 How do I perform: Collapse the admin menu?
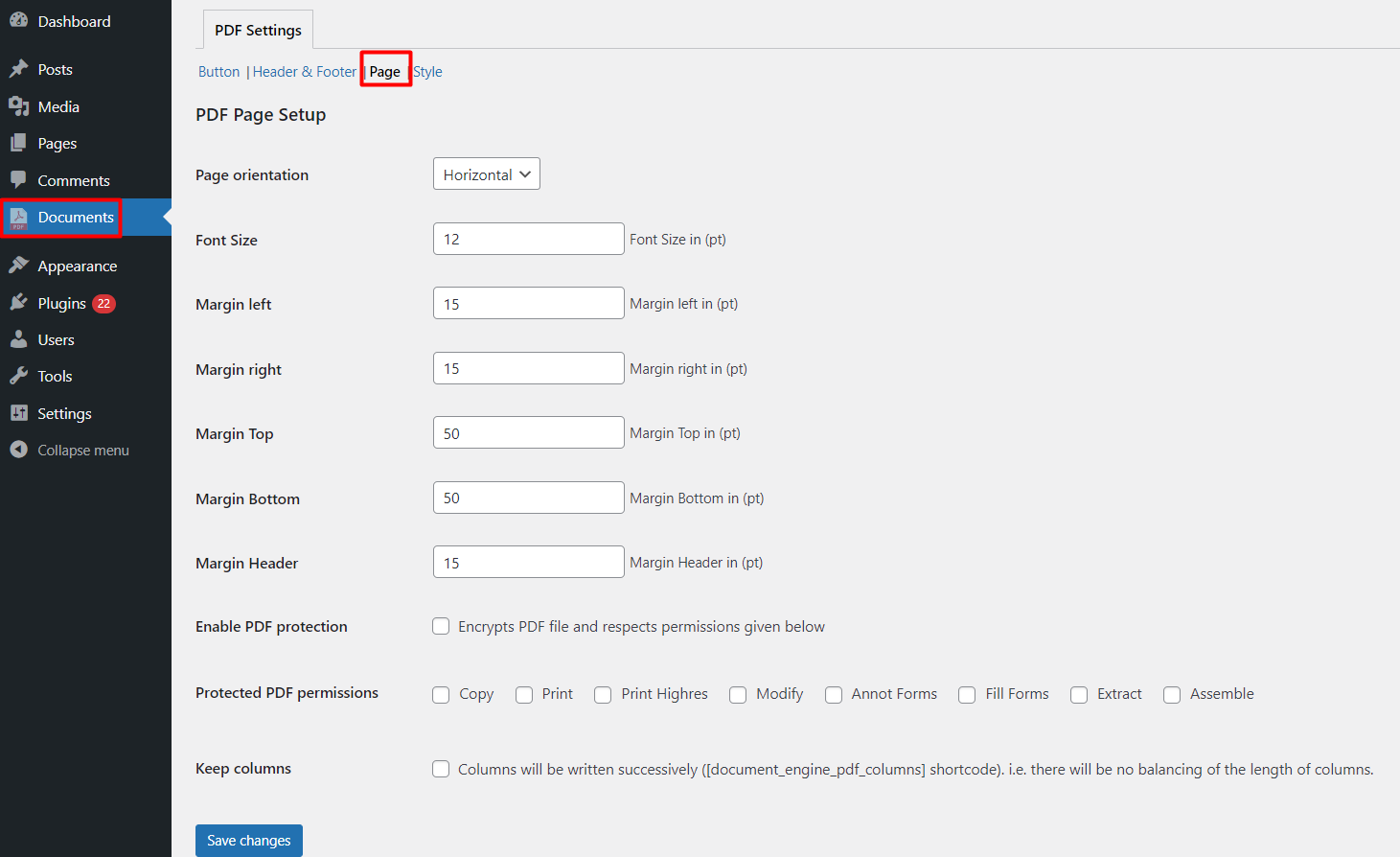(85, 450)
